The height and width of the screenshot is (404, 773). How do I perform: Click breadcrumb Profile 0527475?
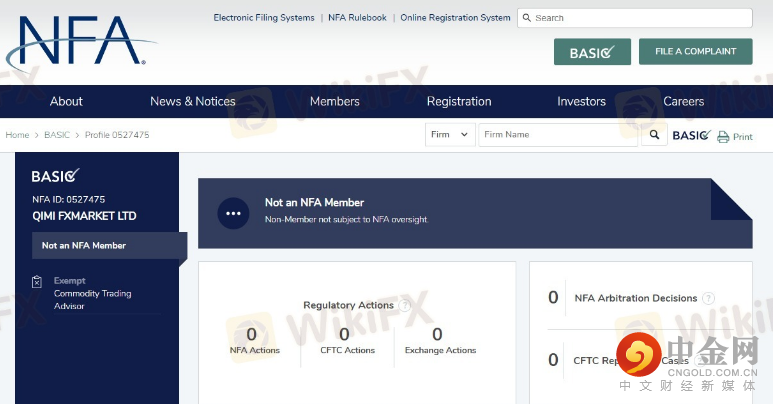[x=117, y=135]
